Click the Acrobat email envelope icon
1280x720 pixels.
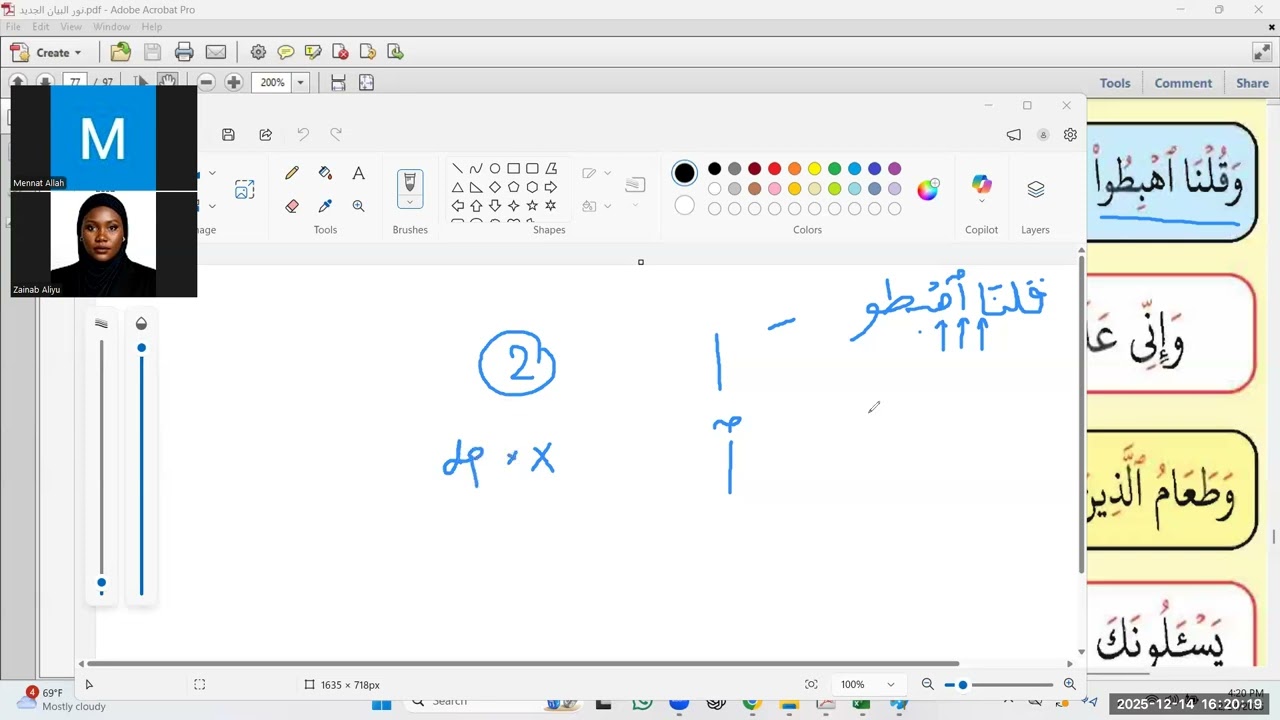point(216,52)
